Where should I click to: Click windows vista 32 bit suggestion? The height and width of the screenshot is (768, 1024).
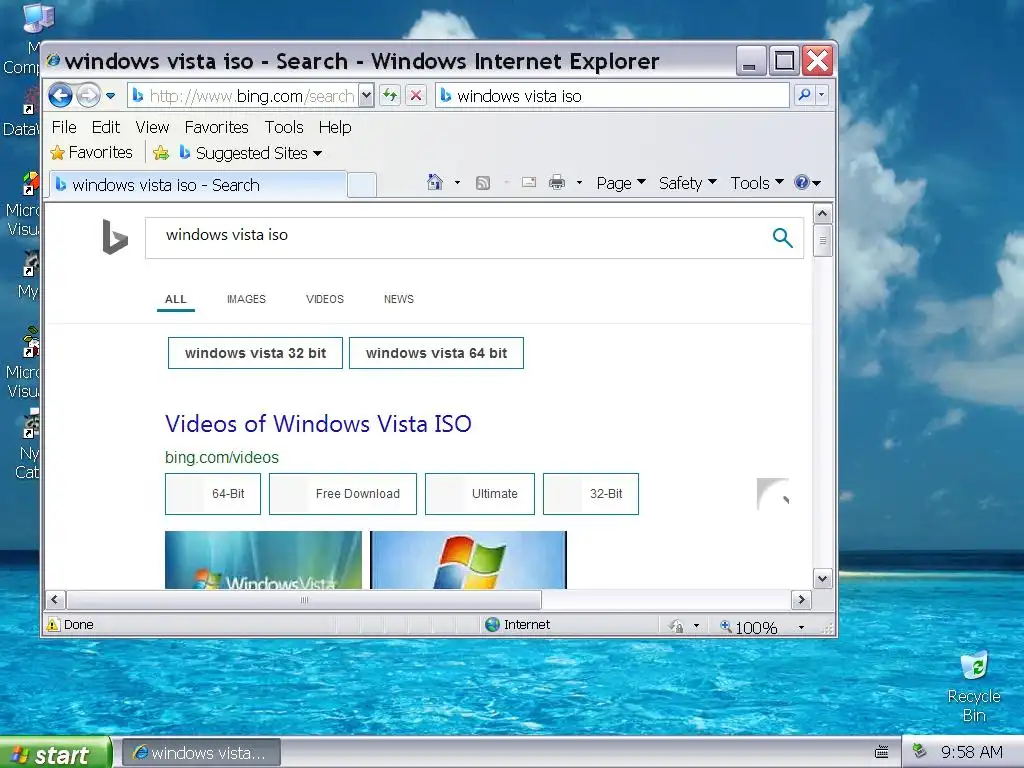(255, 353)
